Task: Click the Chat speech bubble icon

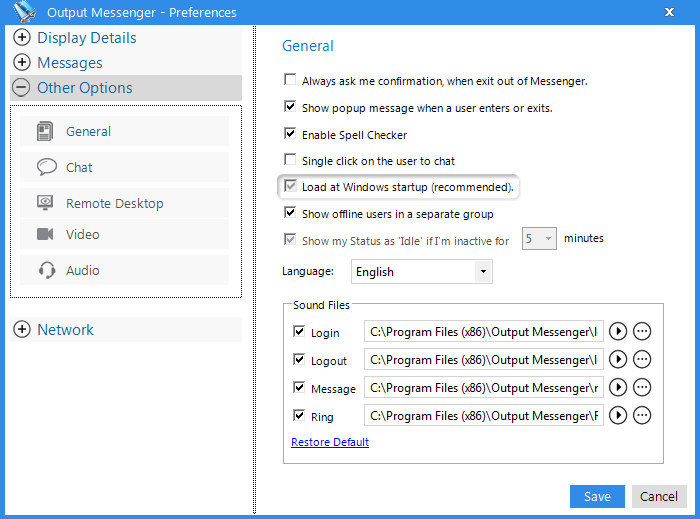Action: coord(46,167)
